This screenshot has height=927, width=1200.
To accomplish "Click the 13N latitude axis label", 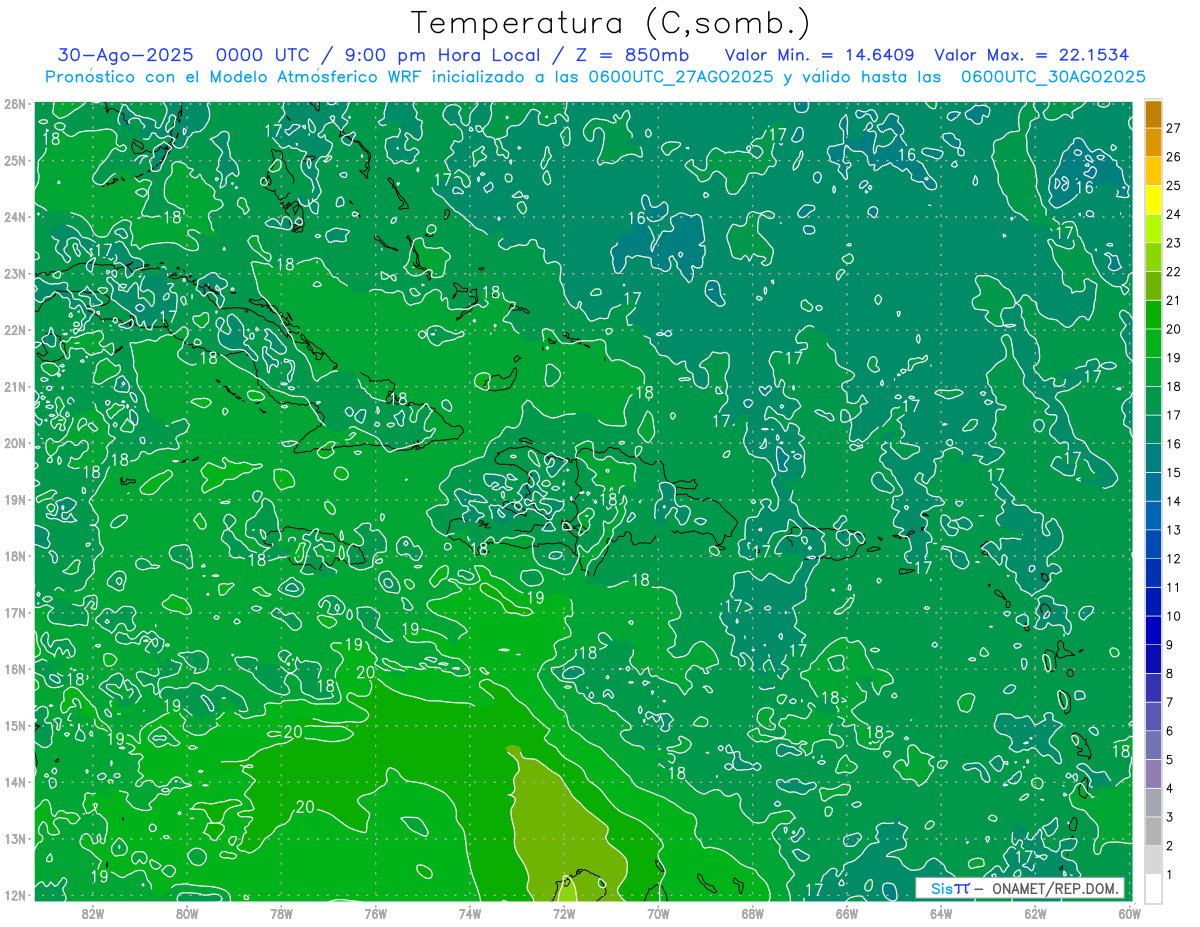I will pyautogui.click(x=14, y=838).
